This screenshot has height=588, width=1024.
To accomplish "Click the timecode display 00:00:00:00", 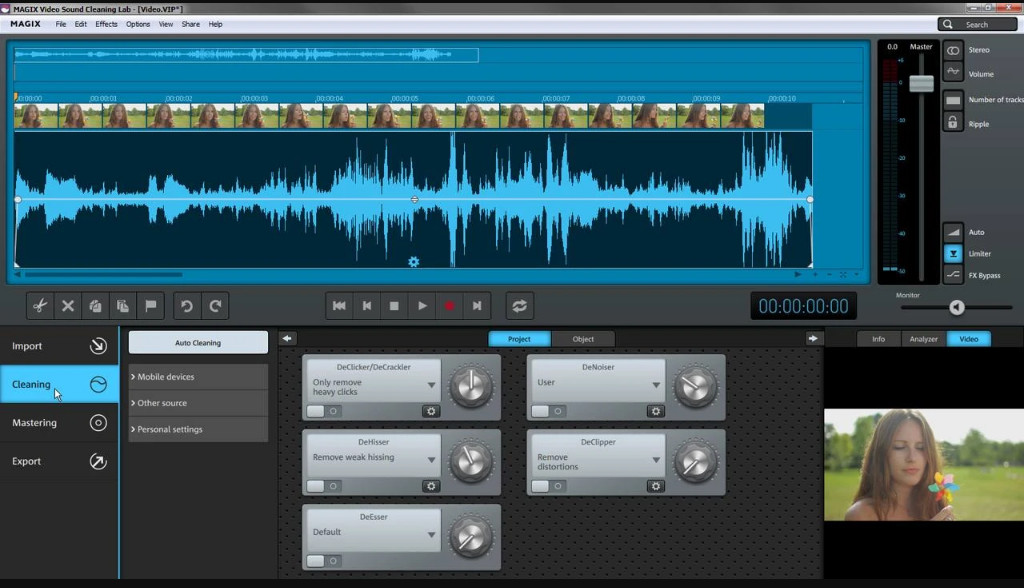I will (803, 306).
